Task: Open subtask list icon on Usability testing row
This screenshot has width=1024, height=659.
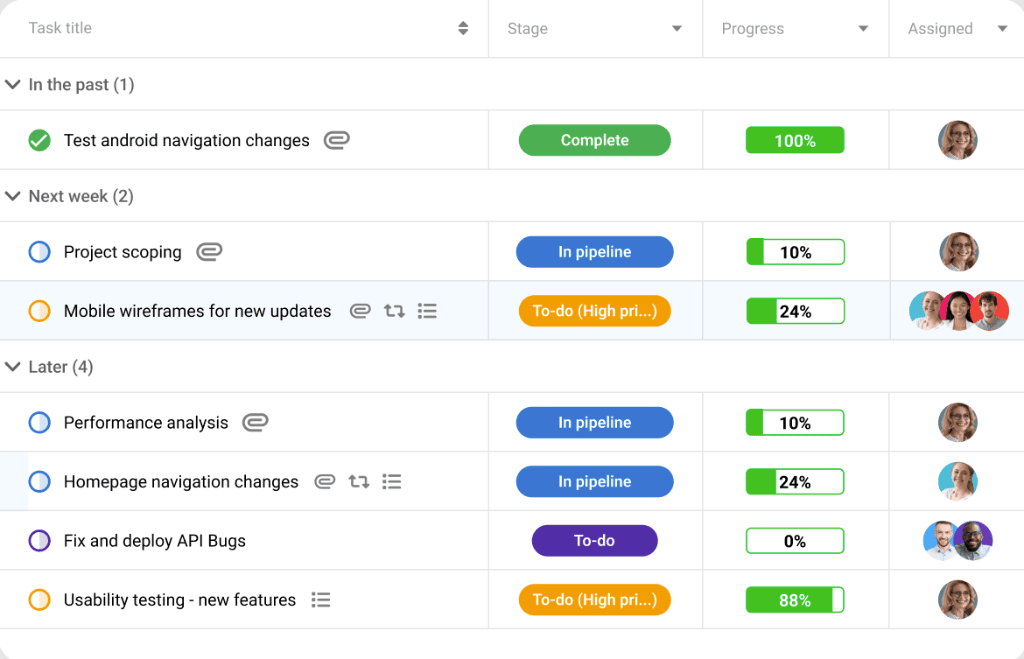Action: coord(321,600)
